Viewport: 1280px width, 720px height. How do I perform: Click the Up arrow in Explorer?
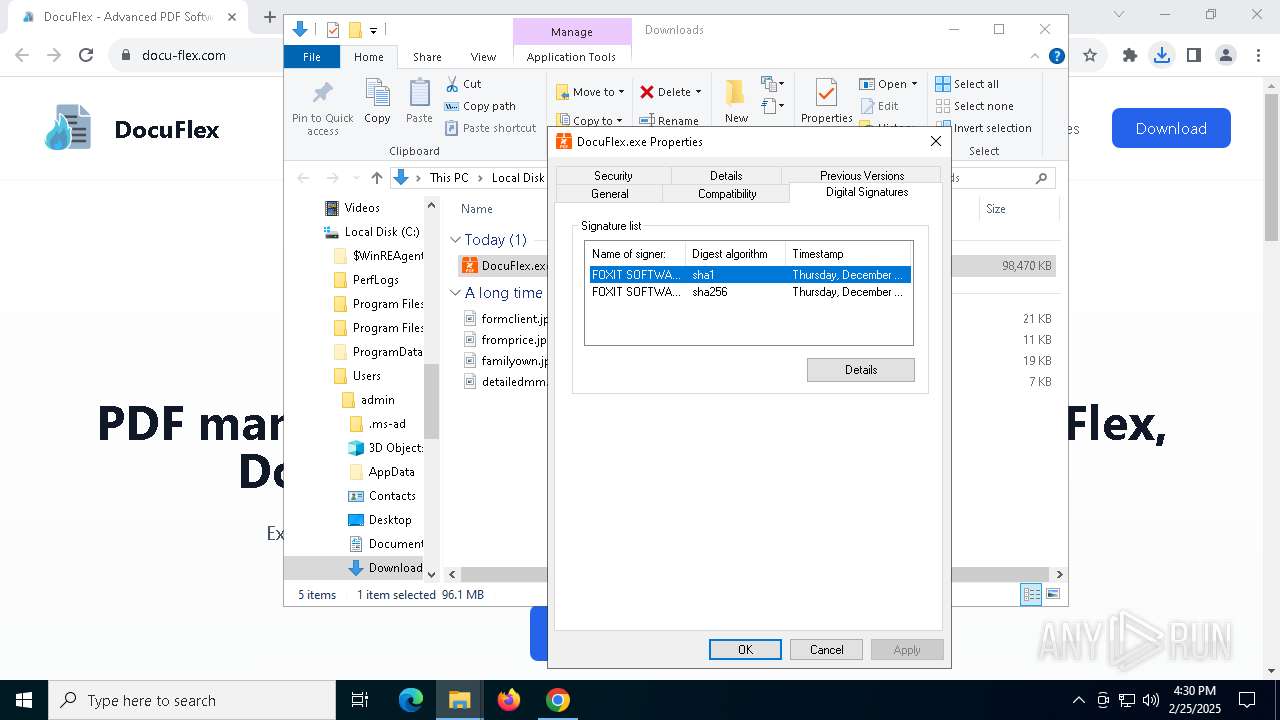coord(376,178)
